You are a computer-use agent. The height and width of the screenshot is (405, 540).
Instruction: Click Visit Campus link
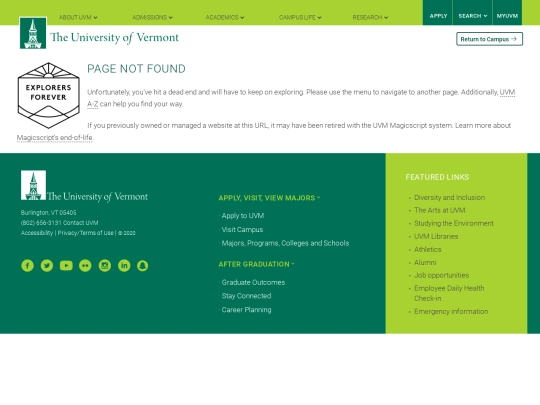pos(242,229)
